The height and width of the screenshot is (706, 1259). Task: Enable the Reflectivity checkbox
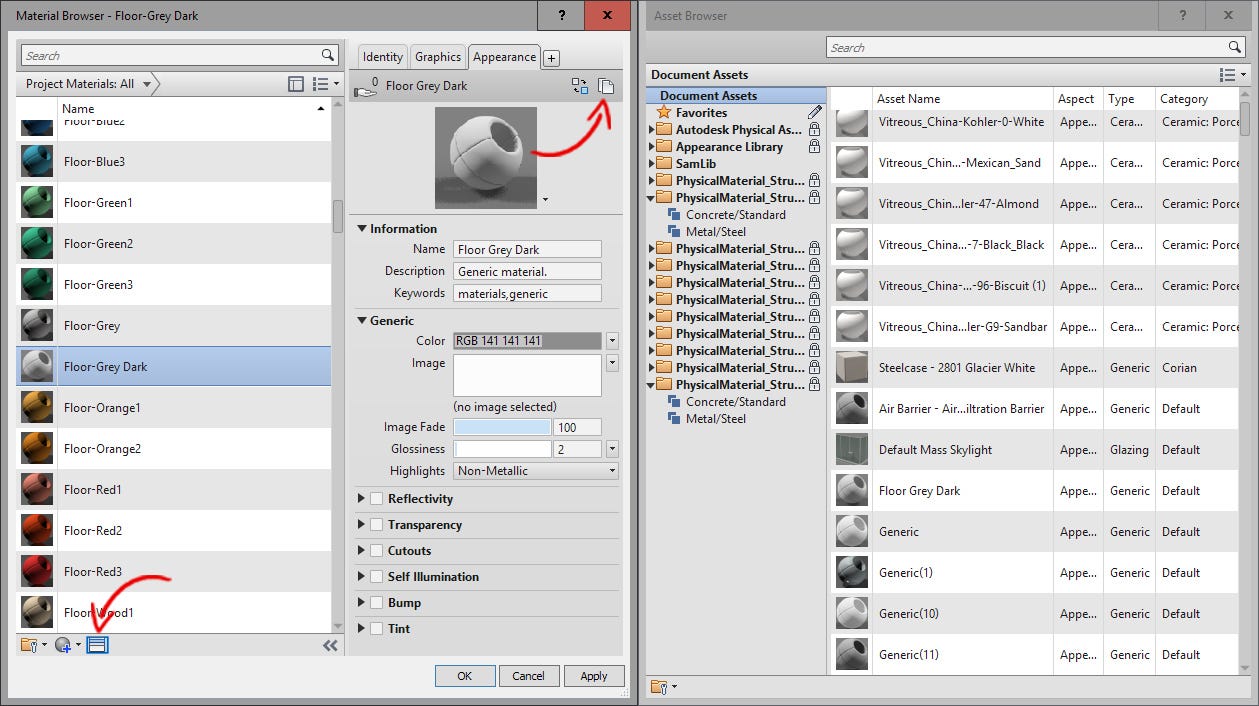pos(377,498)
